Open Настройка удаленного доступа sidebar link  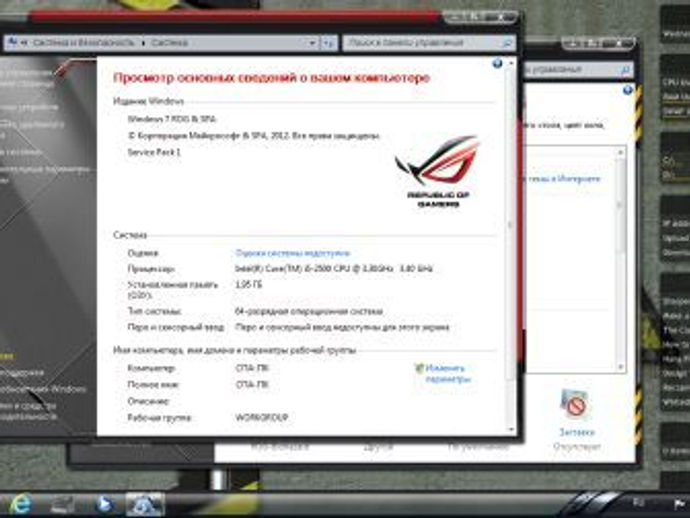click(32, 129)
